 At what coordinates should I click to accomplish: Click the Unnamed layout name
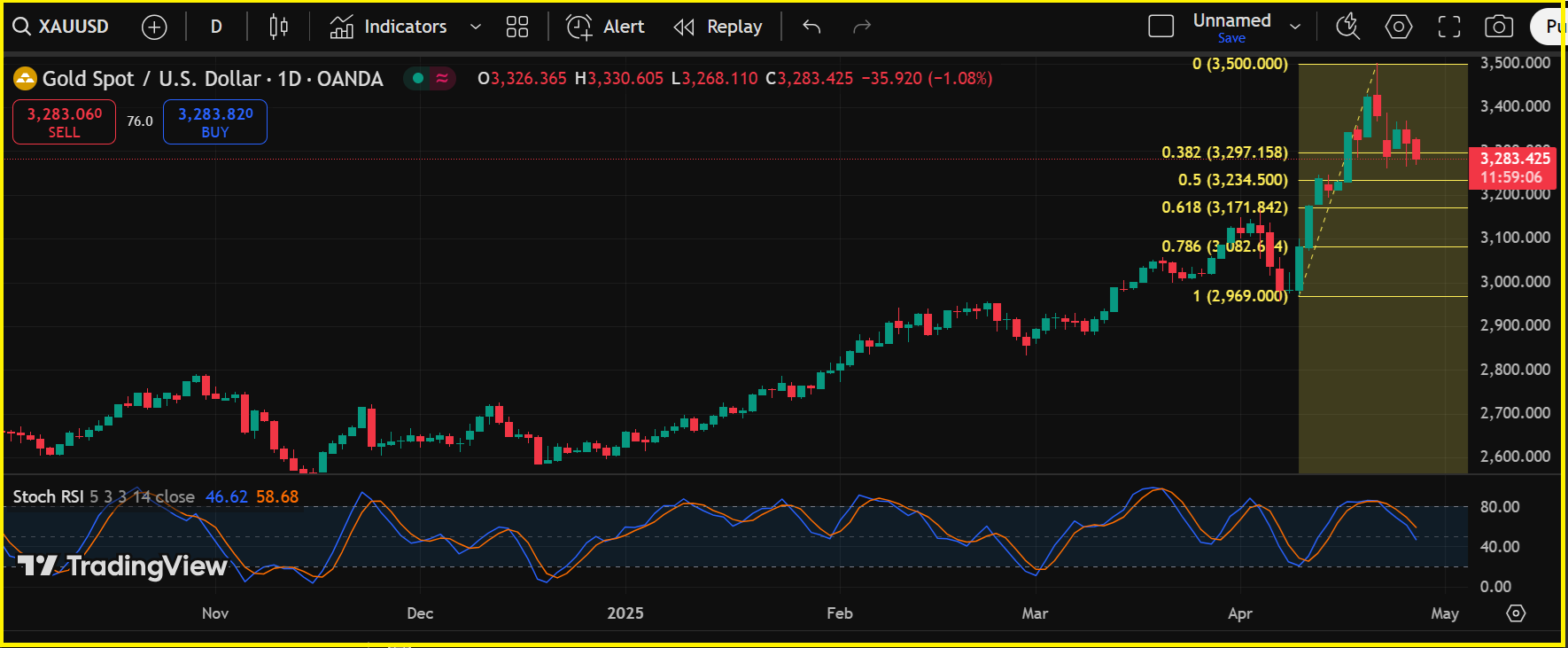(x=1231, y=20)
